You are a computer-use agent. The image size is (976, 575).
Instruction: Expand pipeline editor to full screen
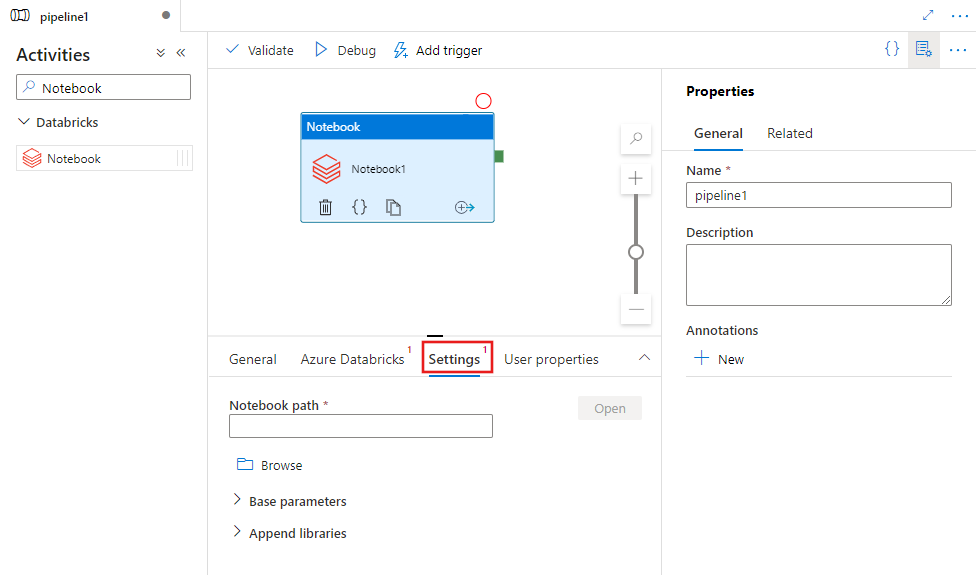tap(928, 15)
